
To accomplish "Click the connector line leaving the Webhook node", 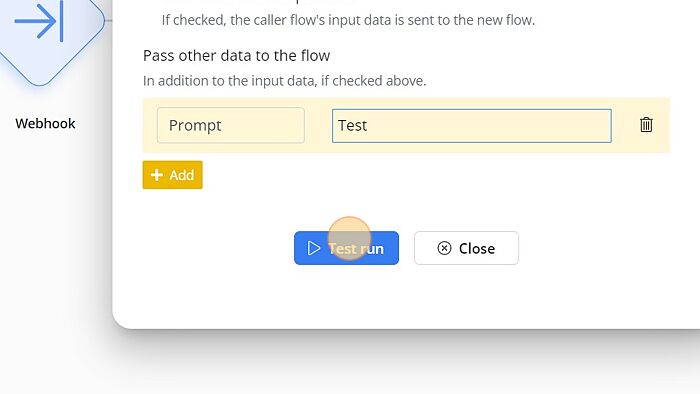I will click(108, 21).
